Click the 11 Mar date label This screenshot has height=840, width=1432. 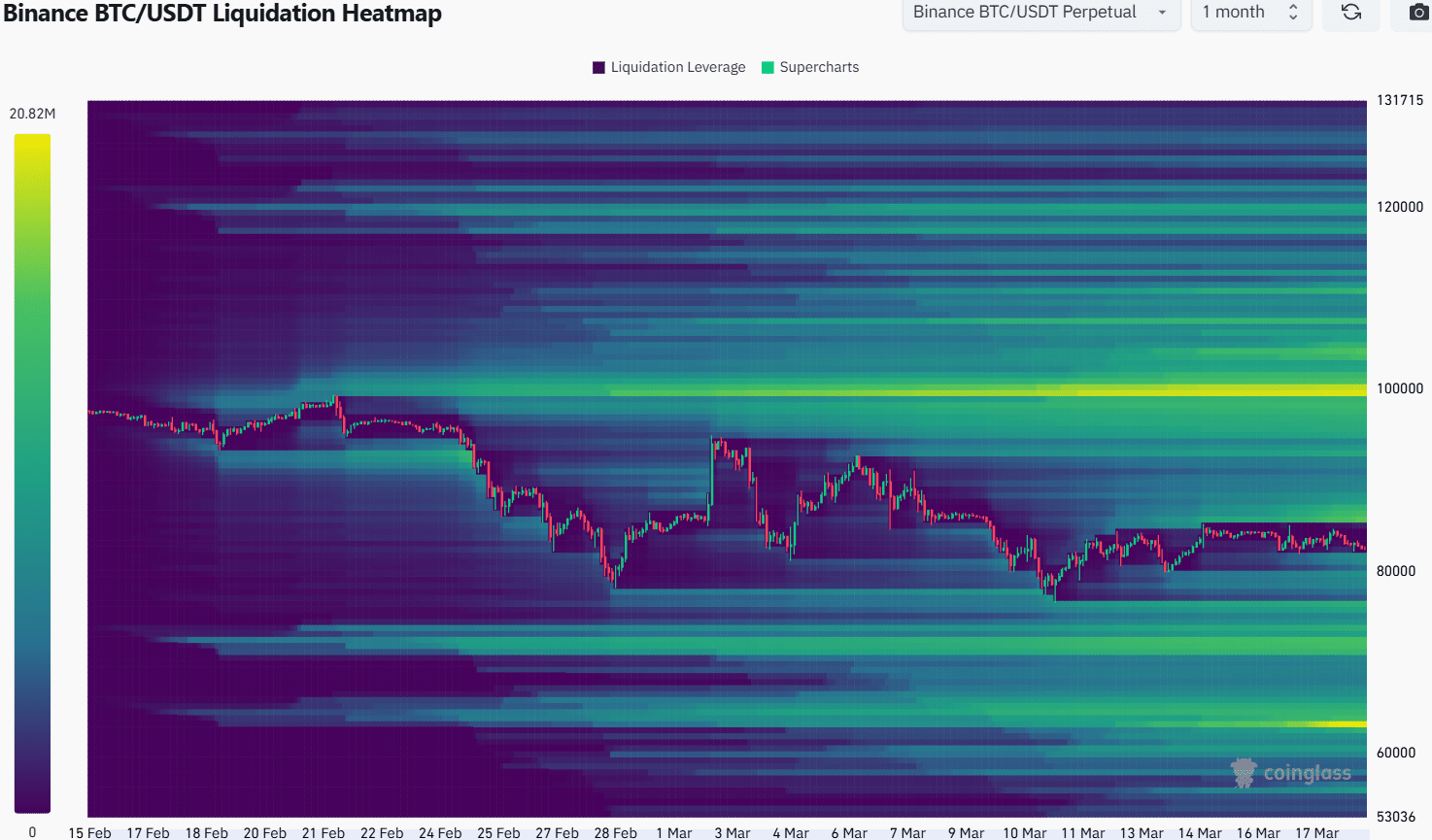[1083, 833]
